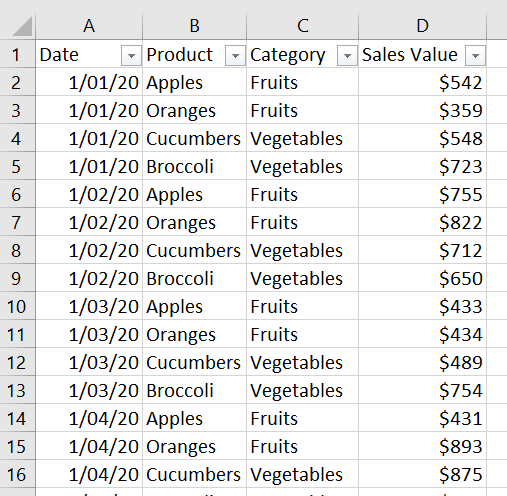
Task: Click the Select All corner triangle
Action: coord(23,26)
